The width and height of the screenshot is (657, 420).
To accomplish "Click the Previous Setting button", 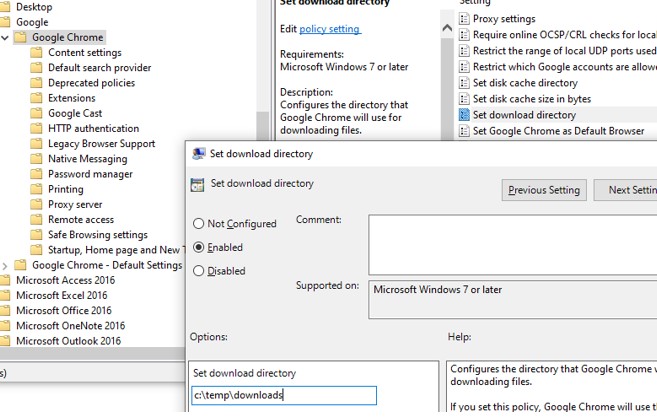I will (543, 190).
